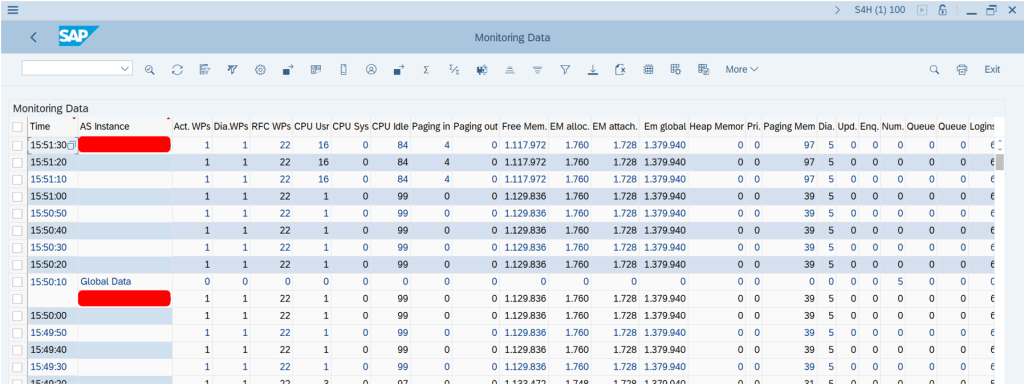This screenshot has width=1024, height=385.
Task: Click the download export icon
Action: [x=593, y=69]
